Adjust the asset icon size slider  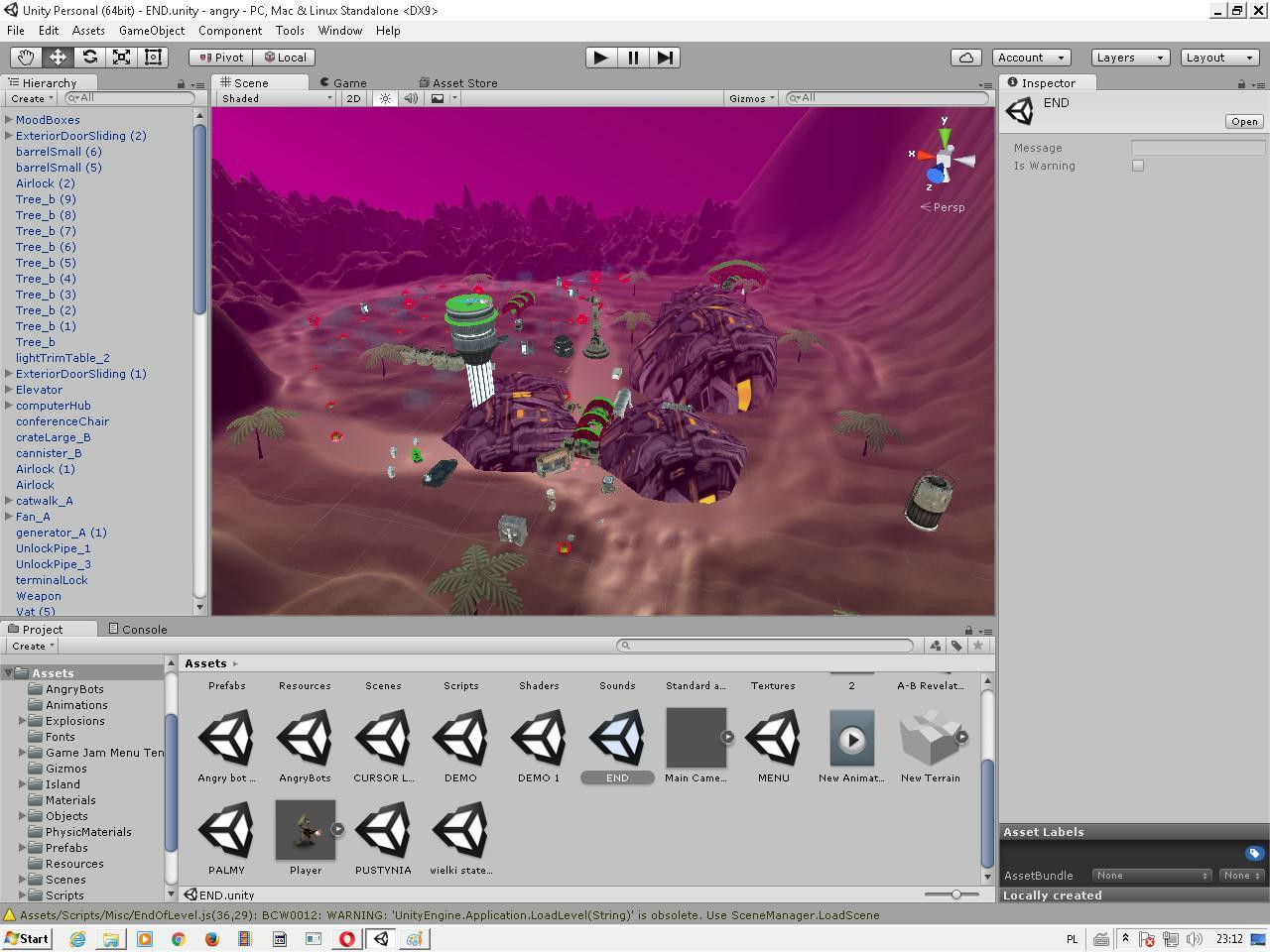click(954, 894)
